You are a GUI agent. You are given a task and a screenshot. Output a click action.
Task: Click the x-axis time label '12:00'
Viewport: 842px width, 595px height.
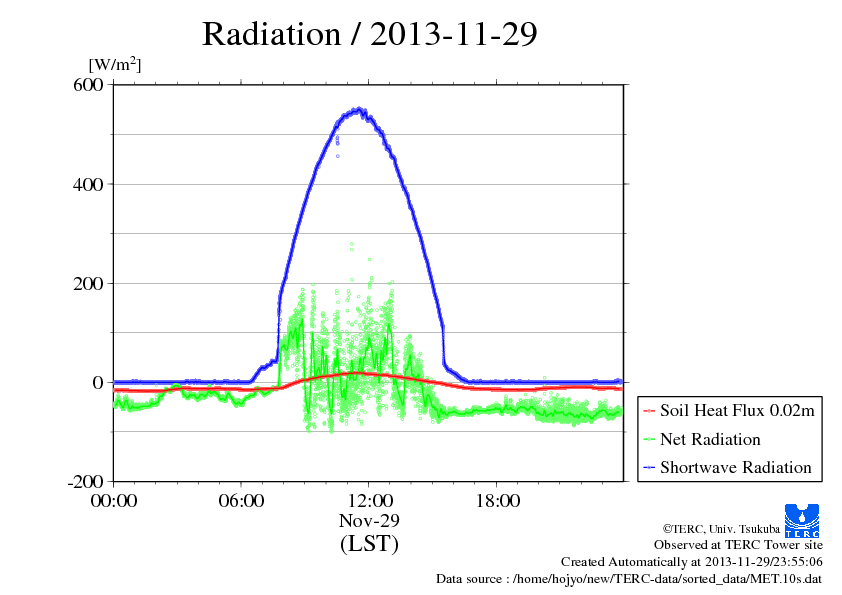369,501
